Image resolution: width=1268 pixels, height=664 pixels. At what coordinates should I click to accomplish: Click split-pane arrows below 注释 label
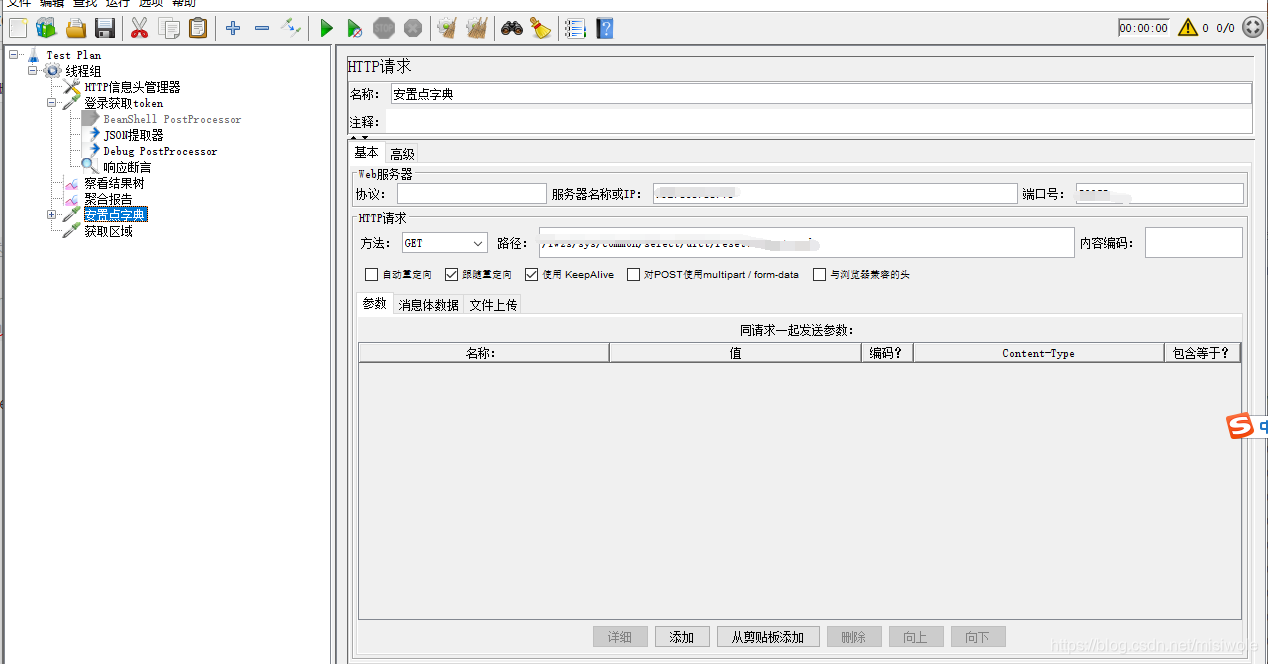tap(359, 137)
